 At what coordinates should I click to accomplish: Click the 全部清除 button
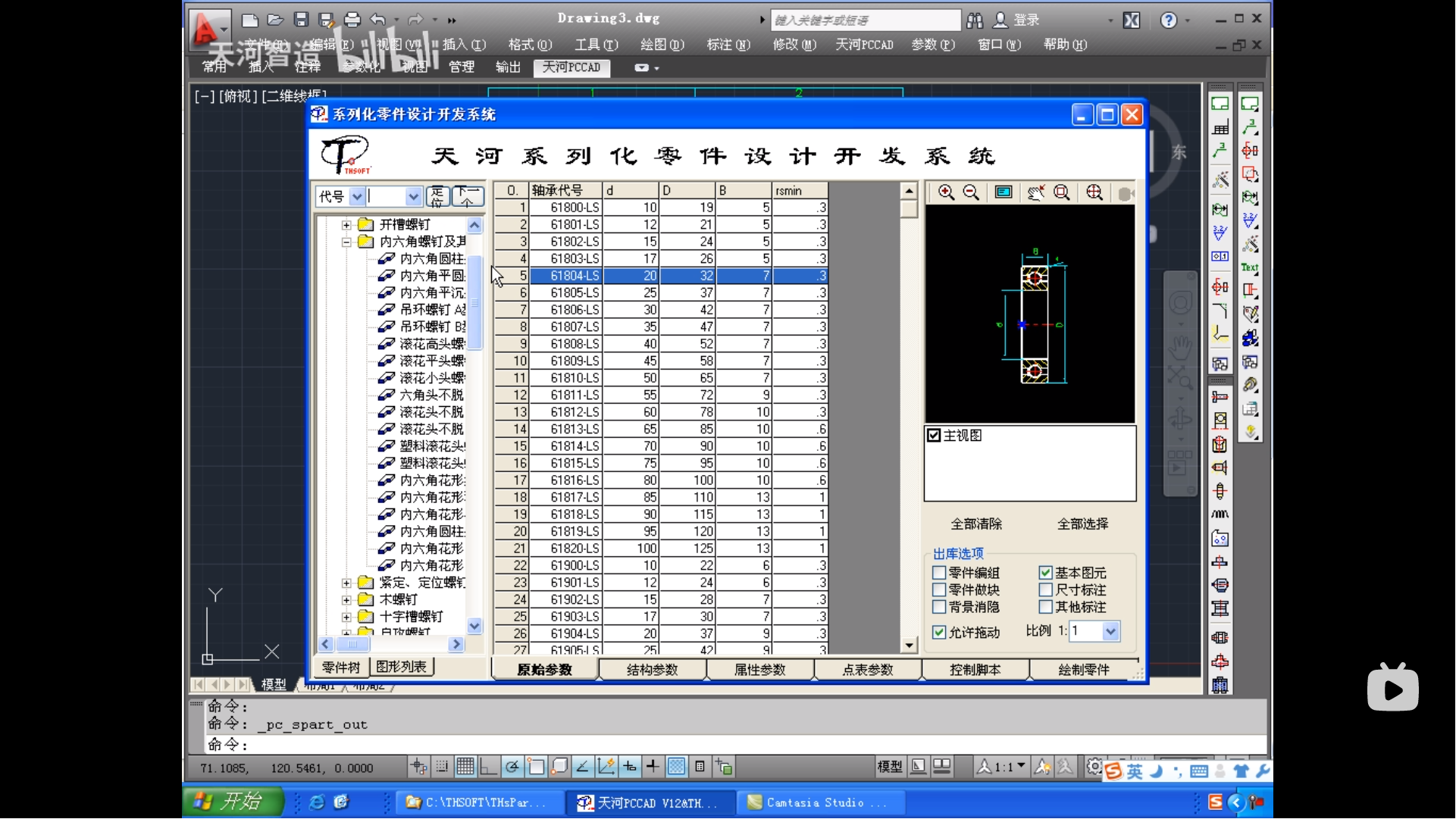(976, 524)
